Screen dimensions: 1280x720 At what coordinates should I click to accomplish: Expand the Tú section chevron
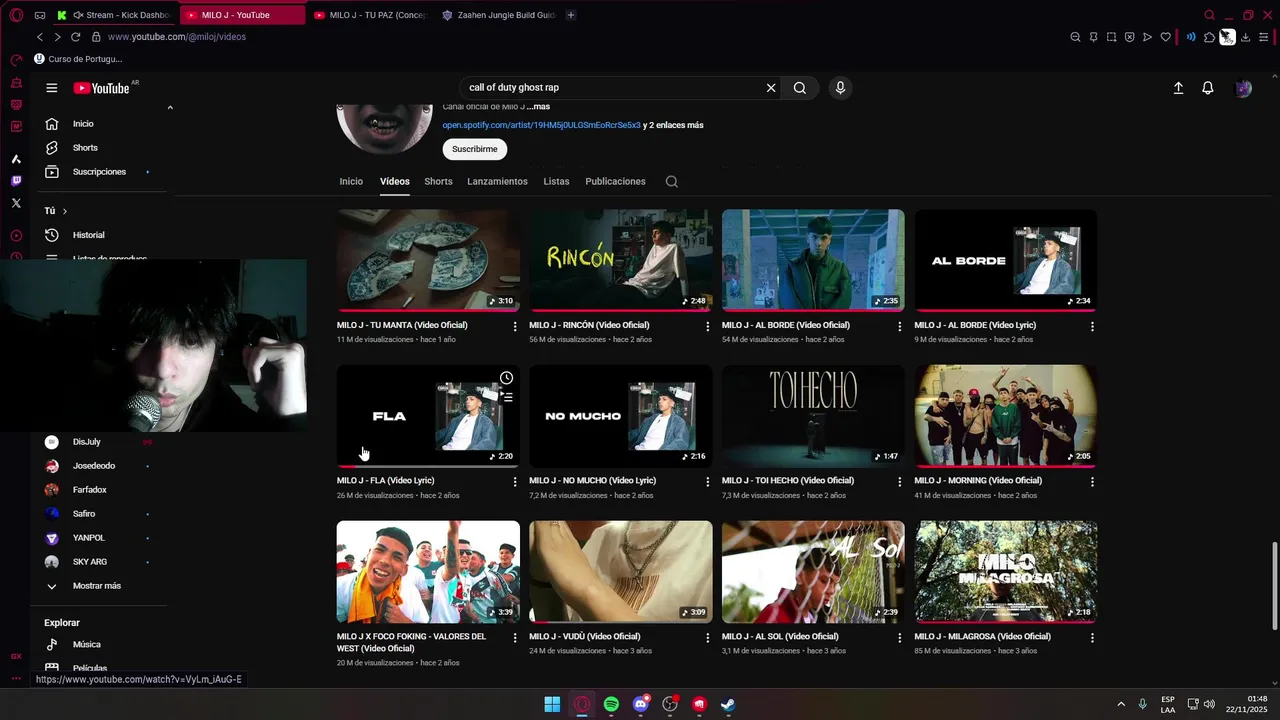(65, 211)
